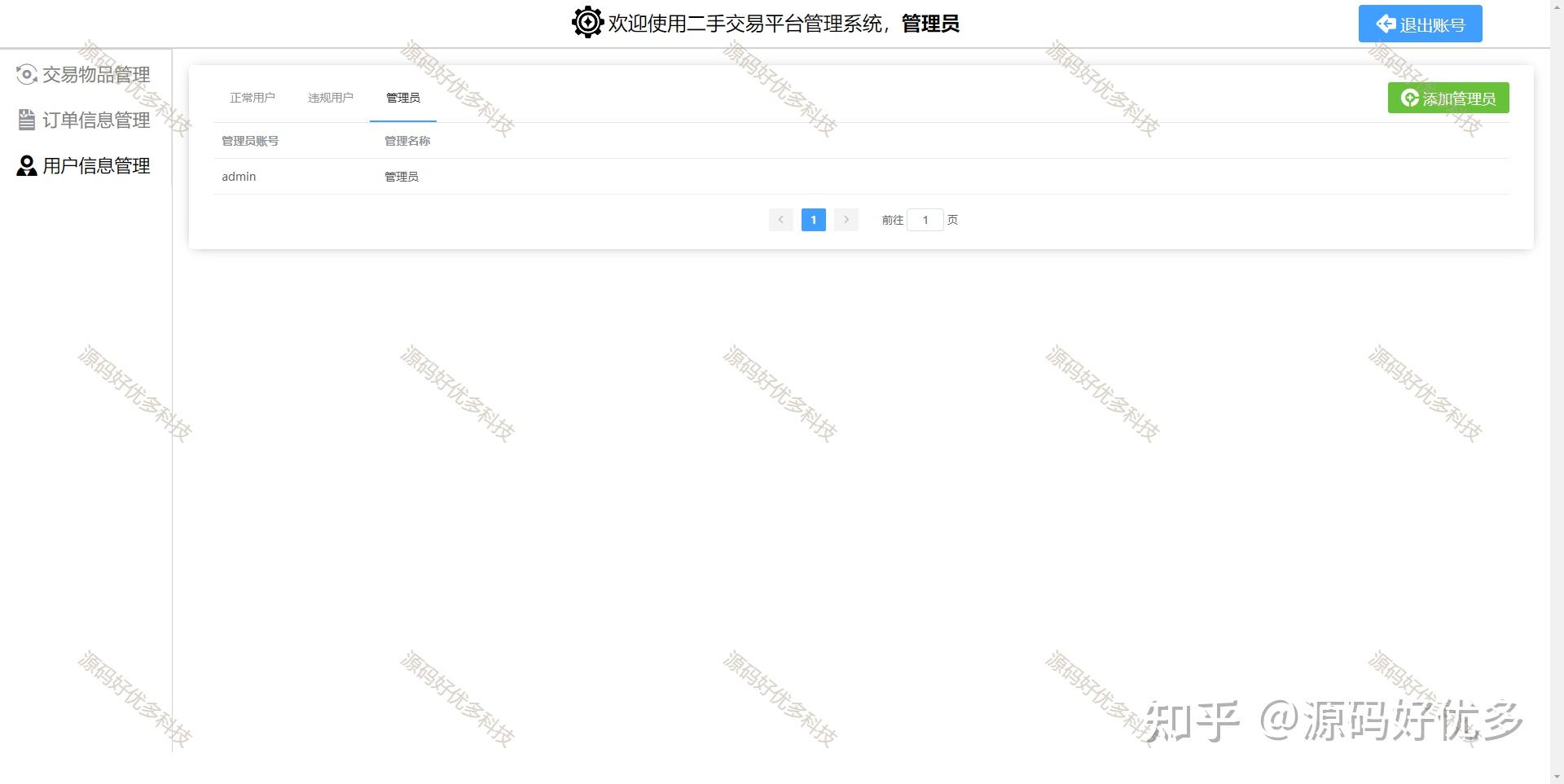The width and height of the screenshot is (1564, 784).
Task: Switch to the 违规用户 tab
Action: [x=330, y=98]
